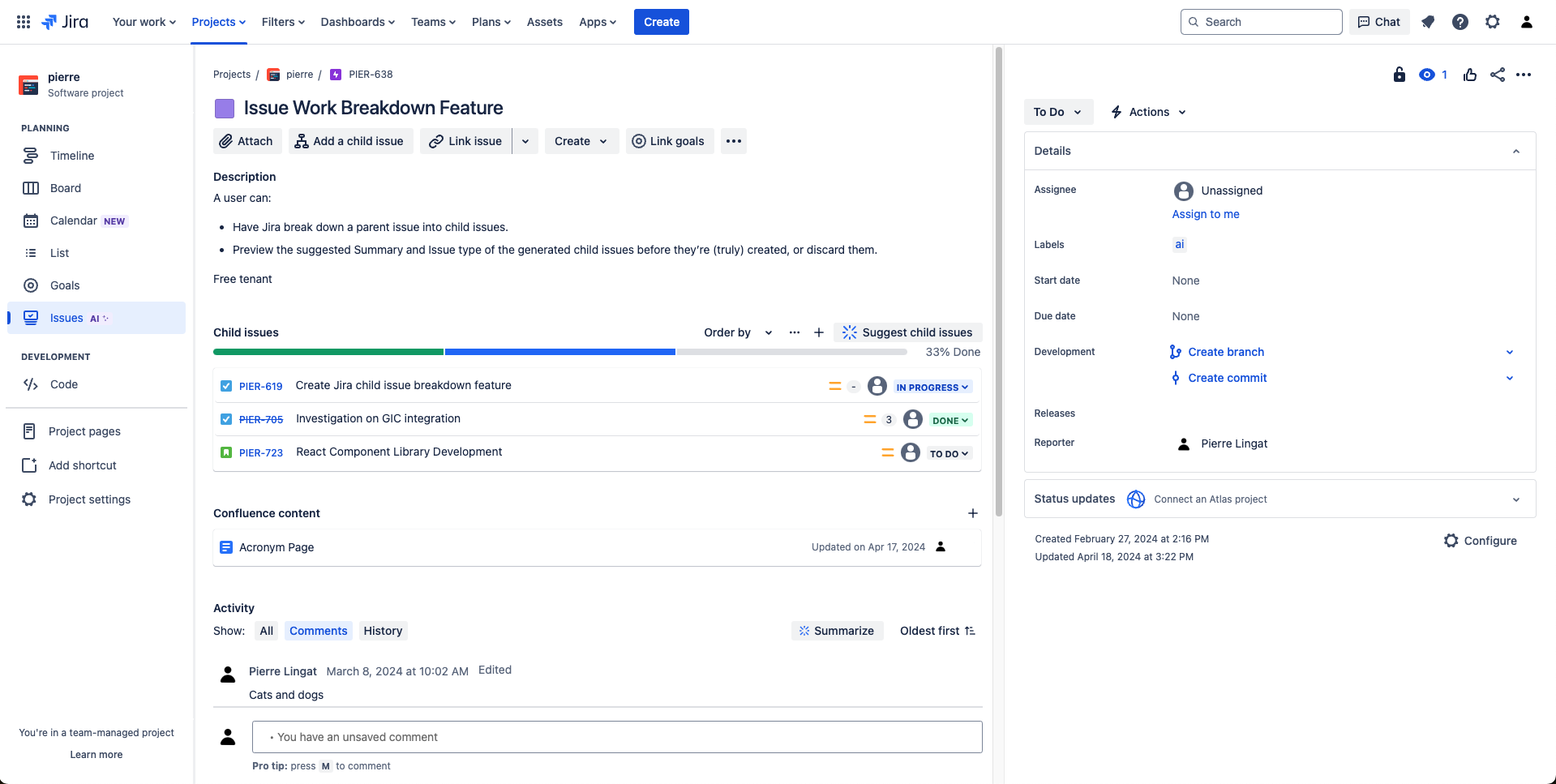Click the thumbs up vote icon
This screenshot has height=784, width=1556.
coord(1470,75)
